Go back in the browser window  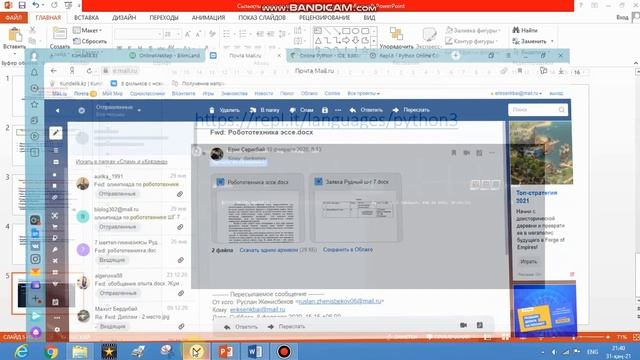click(x=53, y=71)
